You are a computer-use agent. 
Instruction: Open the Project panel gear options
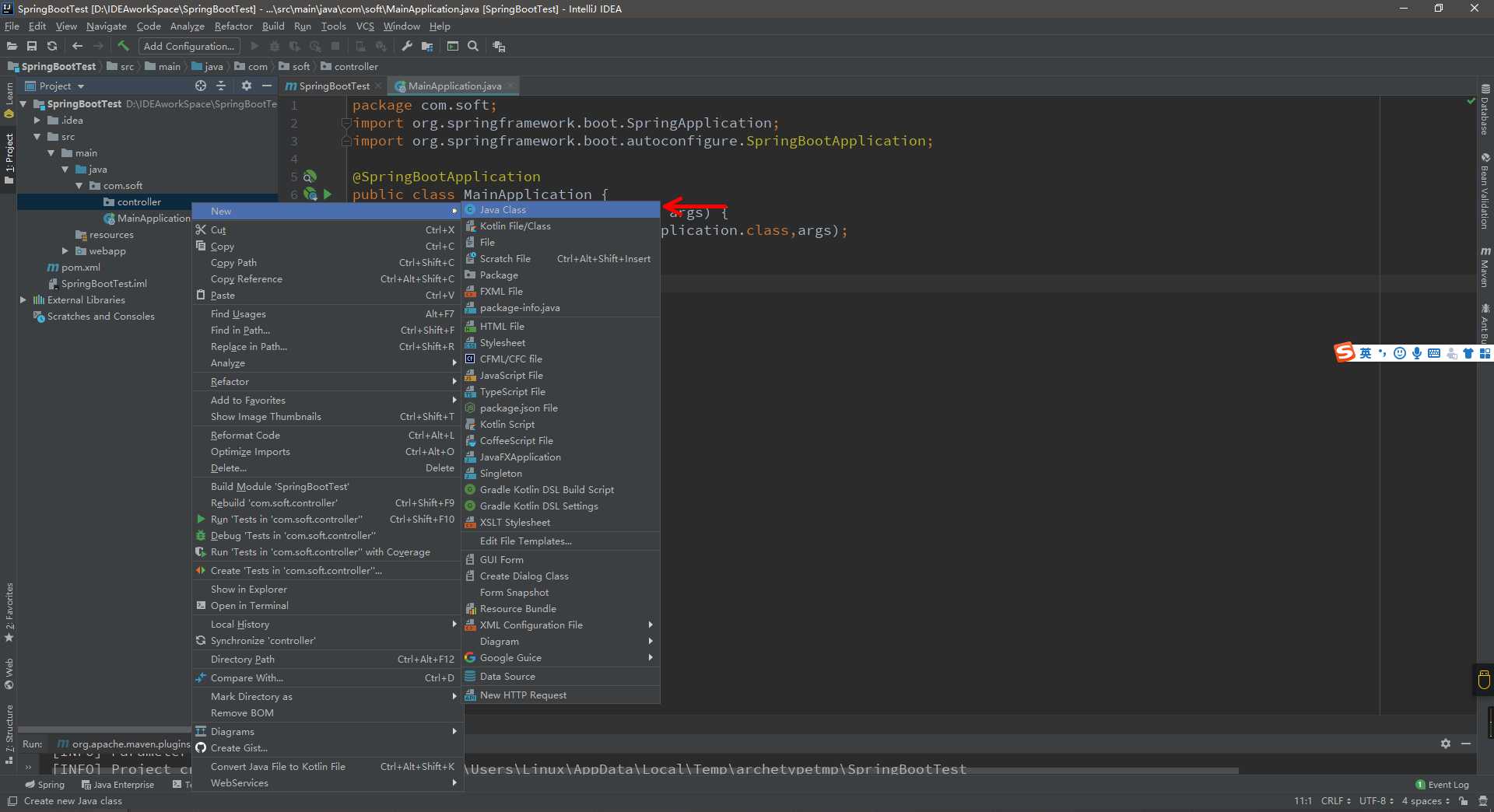[x=247, y=86]
